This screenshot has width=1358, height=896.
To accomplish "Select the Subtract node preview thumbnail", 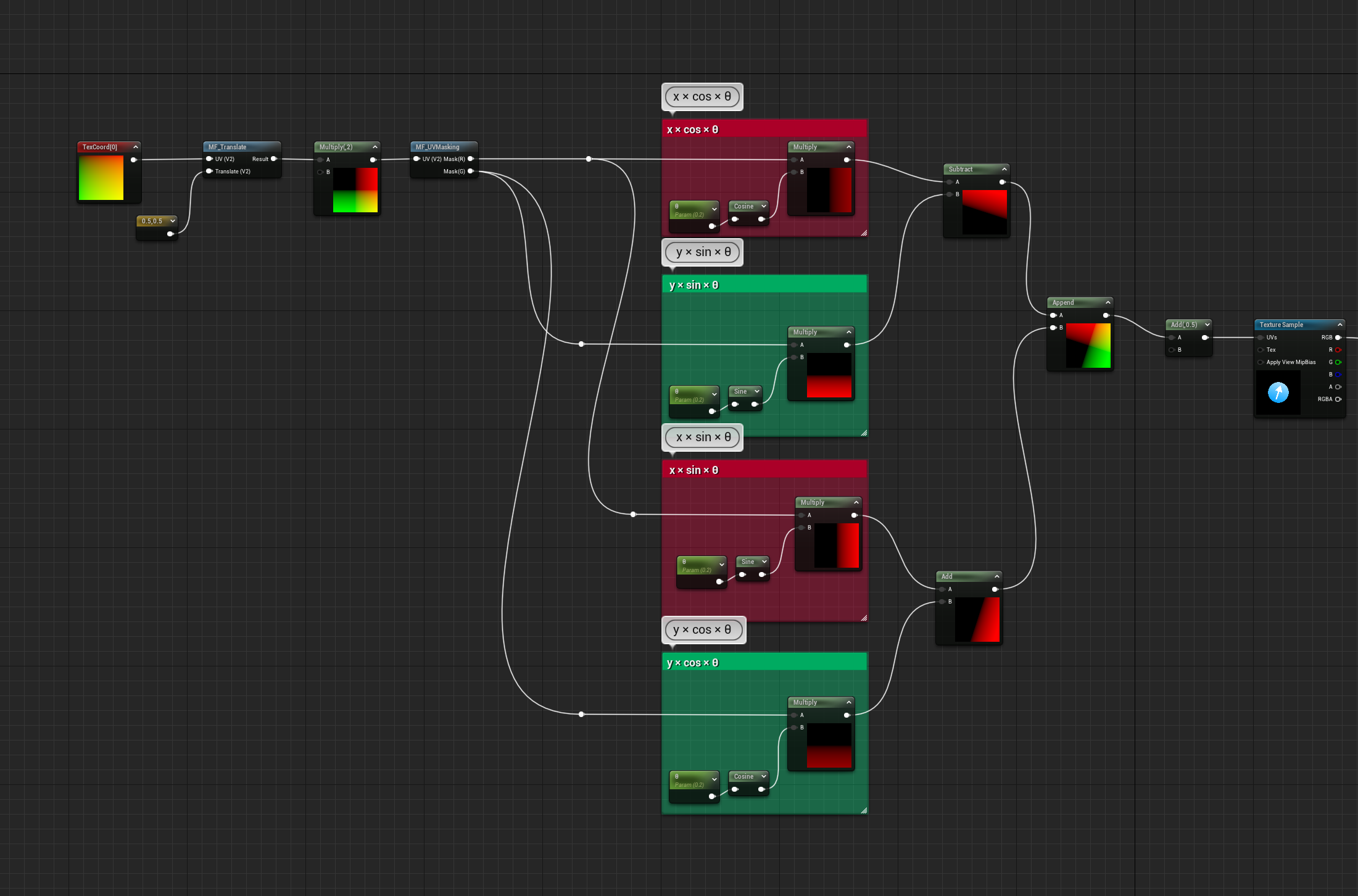I will (x=984, y=212).
